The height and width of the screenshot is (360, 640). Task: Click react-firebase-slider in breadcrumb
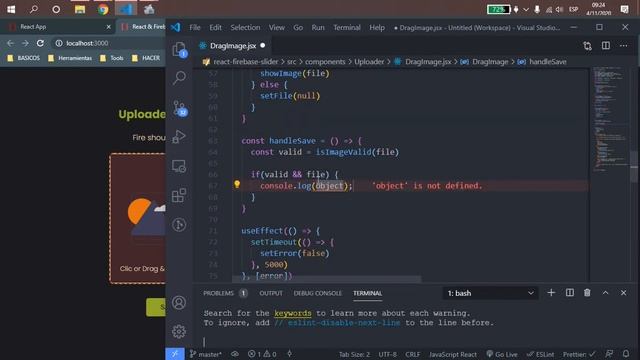pyautogui.click(x=245, y=62)
